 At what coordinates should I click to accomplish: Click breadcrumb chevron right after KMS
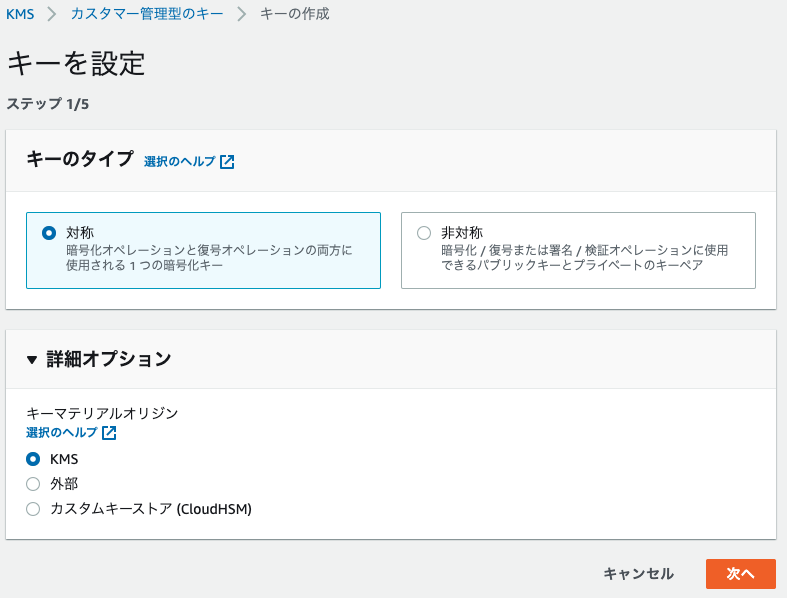coord(52,14)
